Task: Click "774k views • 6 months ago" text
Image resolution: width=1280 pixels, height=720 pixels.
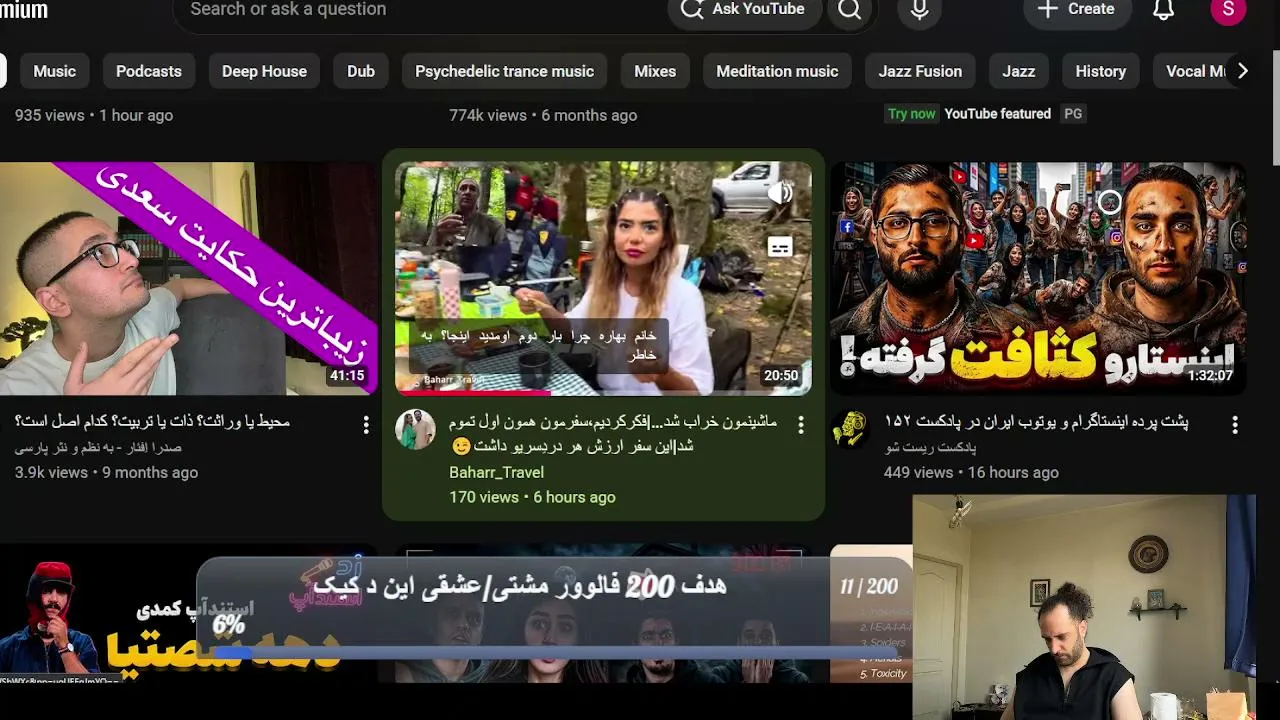Action: (543, 115)
